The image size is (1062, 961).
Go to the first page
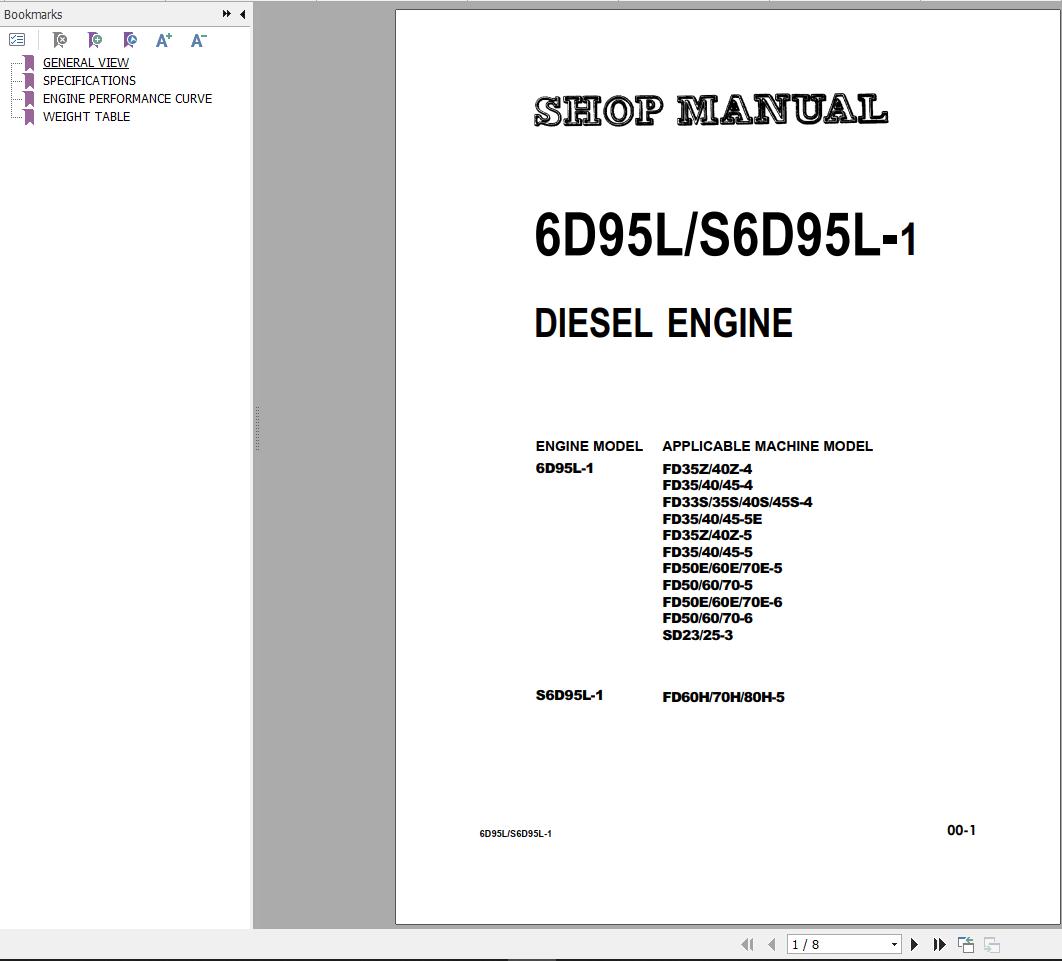(747, 944)
